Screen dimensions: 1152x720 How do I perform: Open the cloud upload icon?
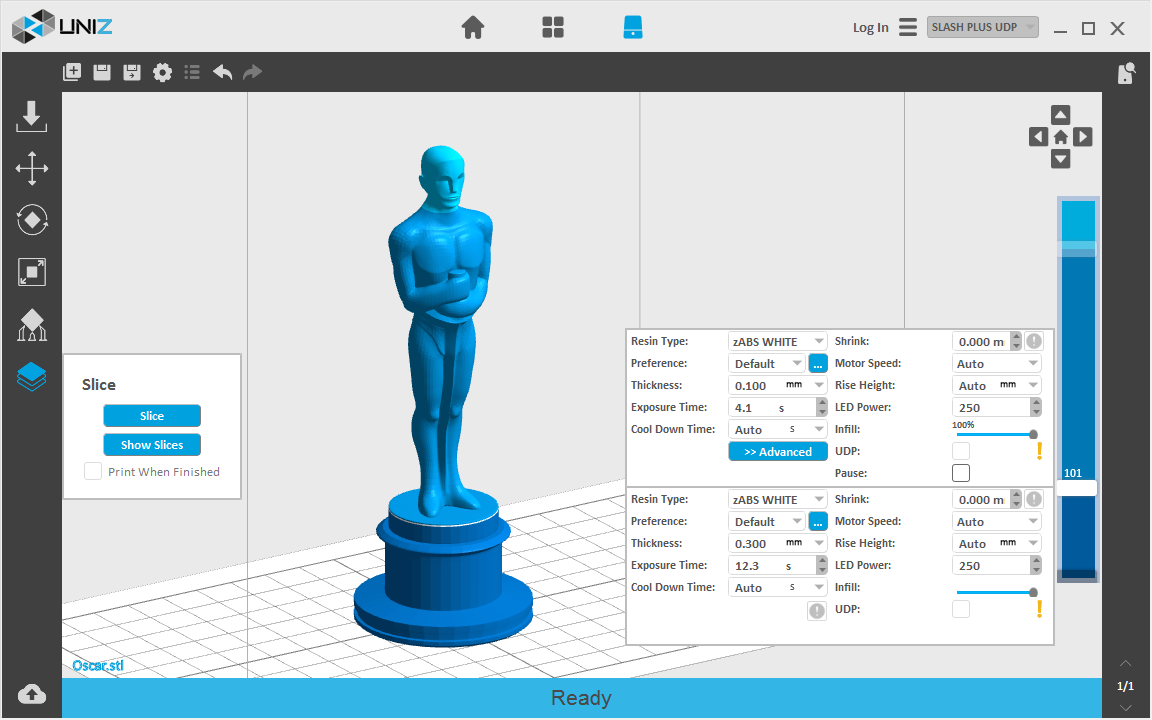click(x=32, y=694)
